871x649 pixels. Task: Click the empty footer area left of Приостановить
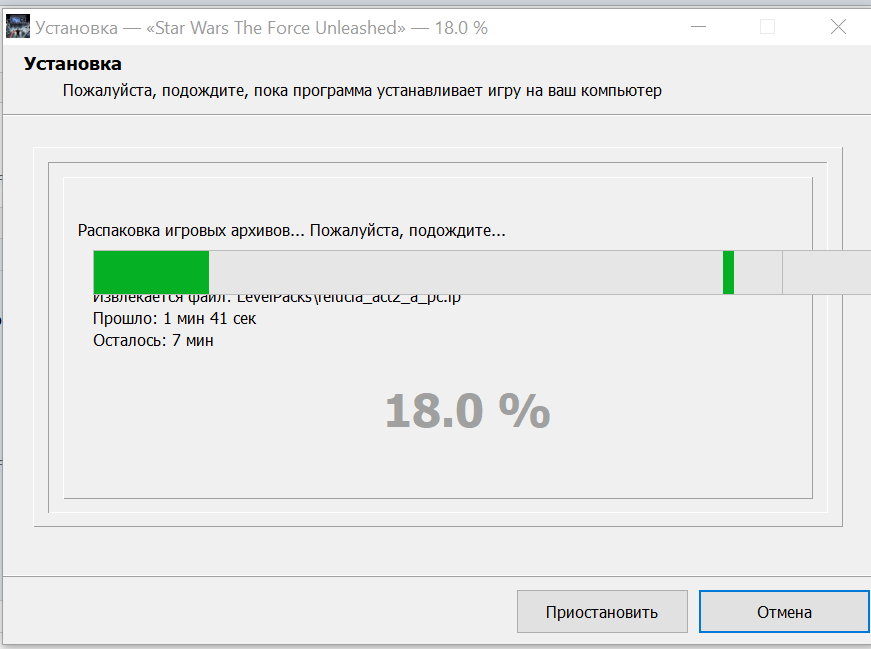point(258,611)
